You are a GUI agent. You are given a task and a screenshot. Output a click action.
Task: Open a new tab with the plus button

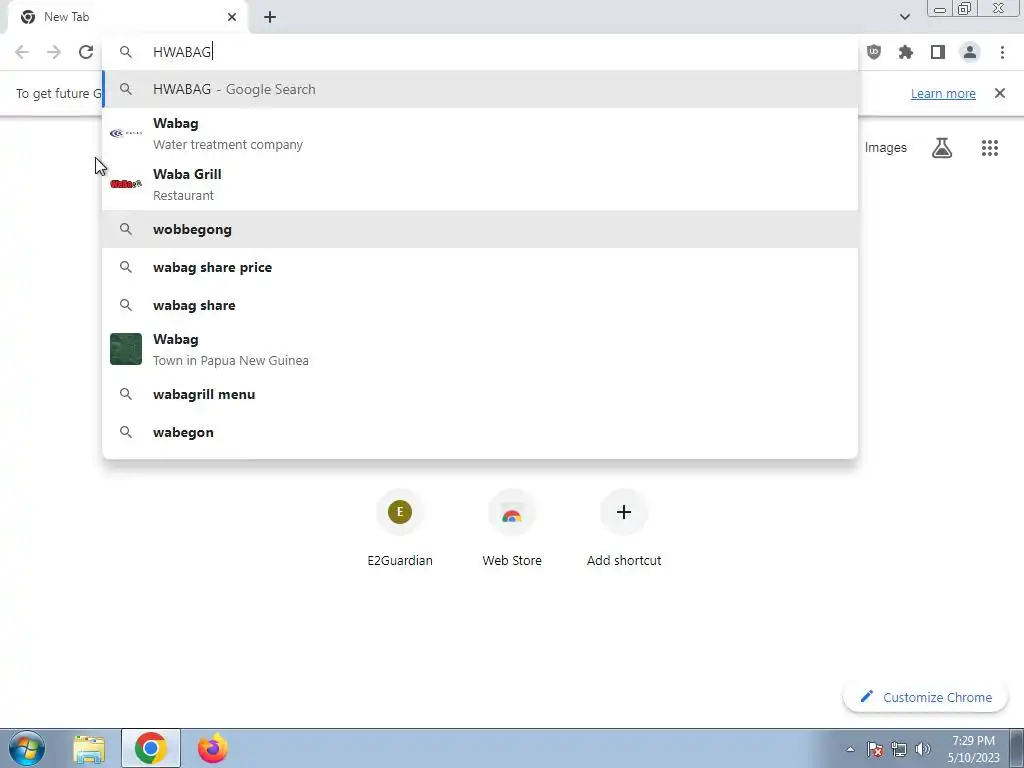point(270,17)
